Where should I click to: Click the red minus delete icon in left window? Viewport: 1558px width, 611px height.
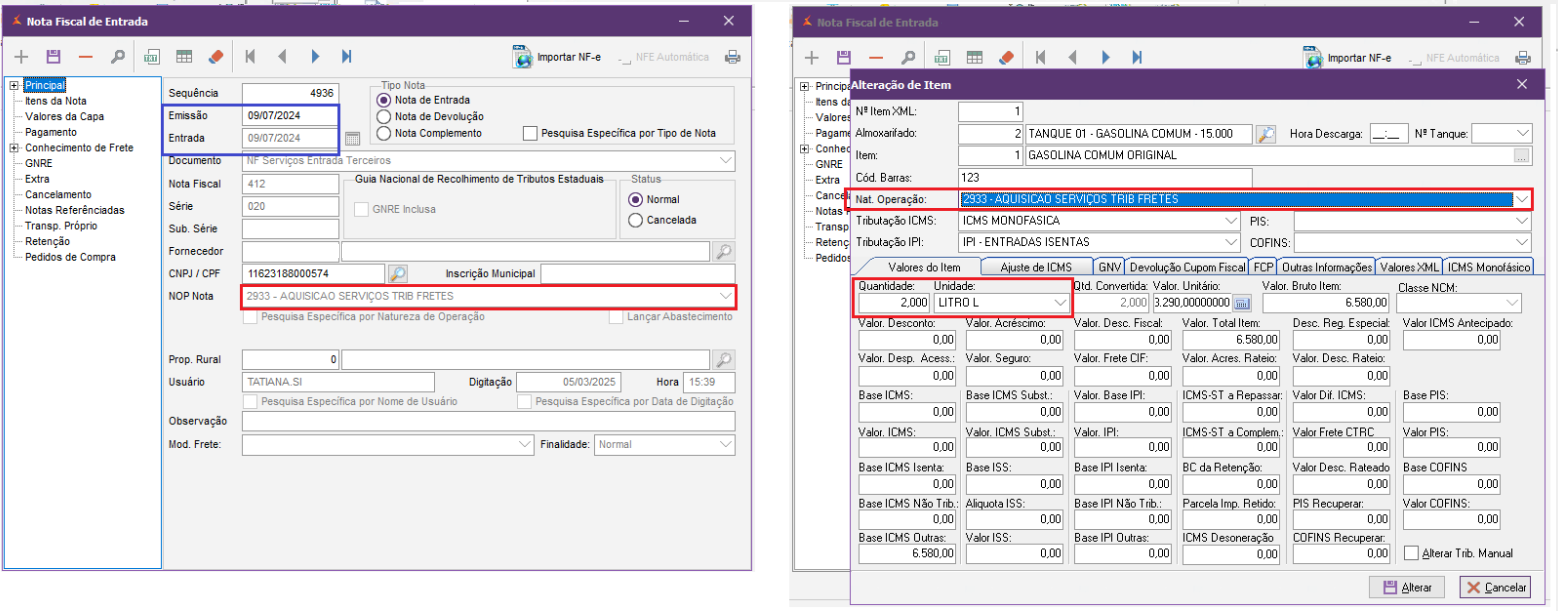click(86, 57)
